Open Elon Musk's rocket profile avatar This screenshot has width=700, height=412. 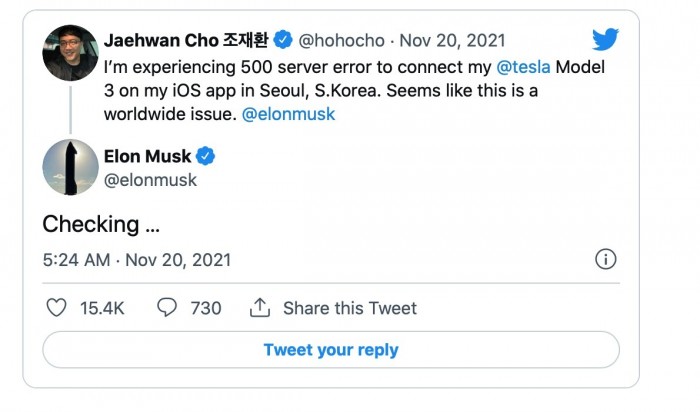pyautogui.click(x=70, y=167)
